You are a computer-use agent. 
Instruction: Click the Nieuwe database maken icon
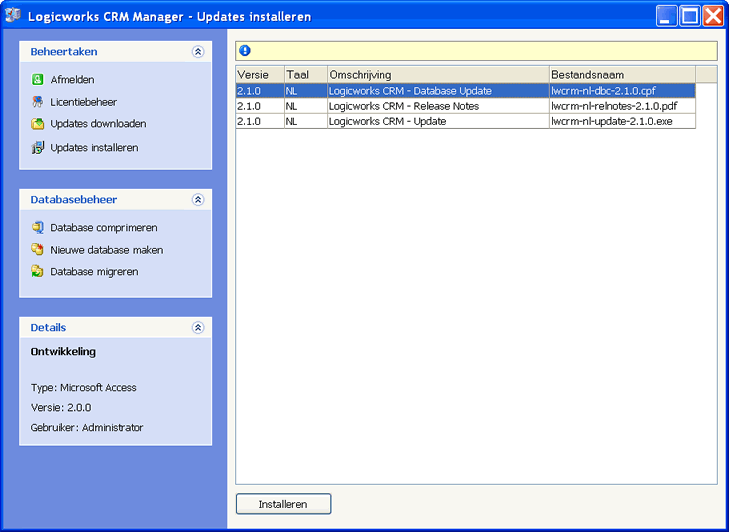[38, 250]
